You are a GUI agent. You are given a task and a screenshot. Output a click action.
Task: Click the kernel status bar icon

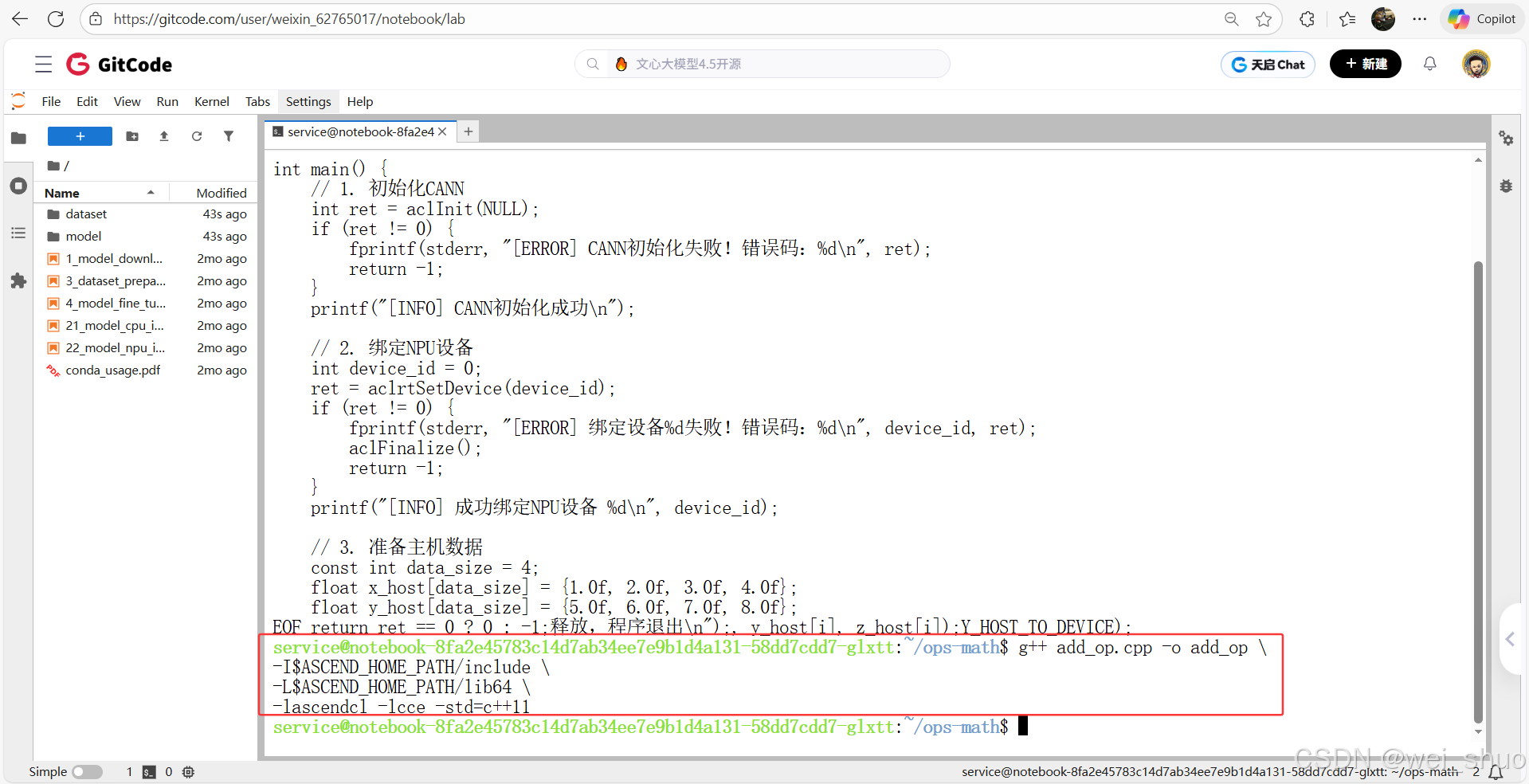tap(188, 771)
